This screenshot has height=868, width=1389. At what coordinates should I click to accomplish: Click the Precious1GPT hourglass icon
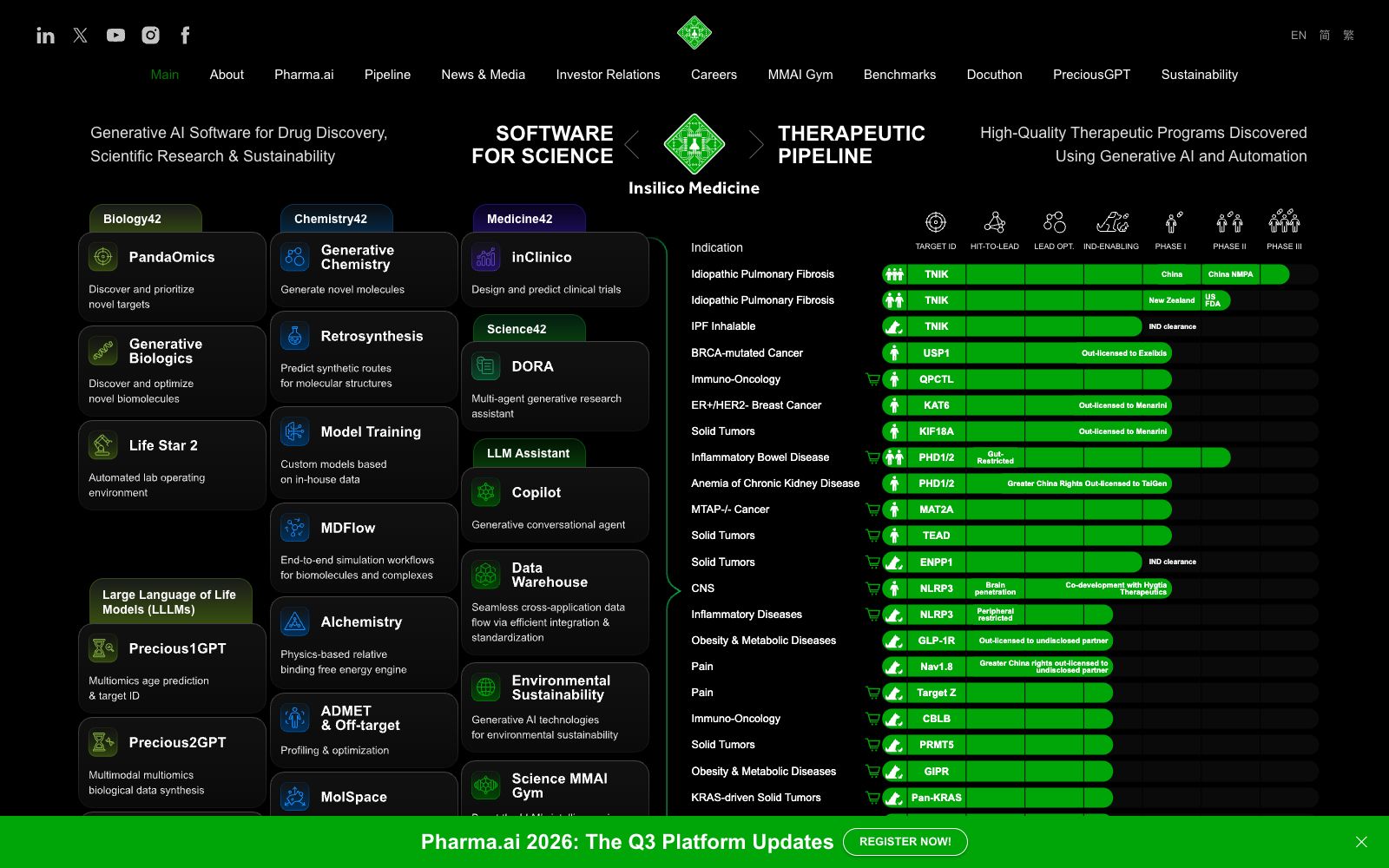point(103,648)
